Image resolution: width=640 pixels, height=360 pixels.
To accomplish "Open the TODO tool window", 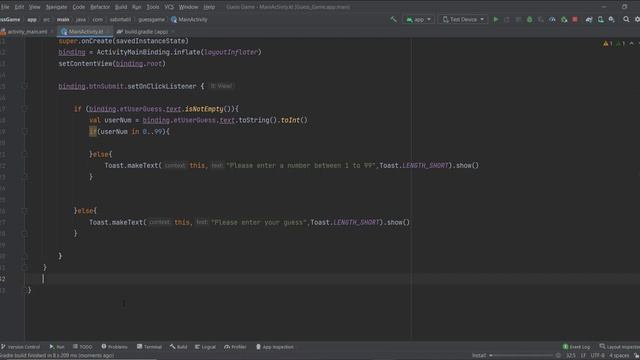I will [82, 347].
